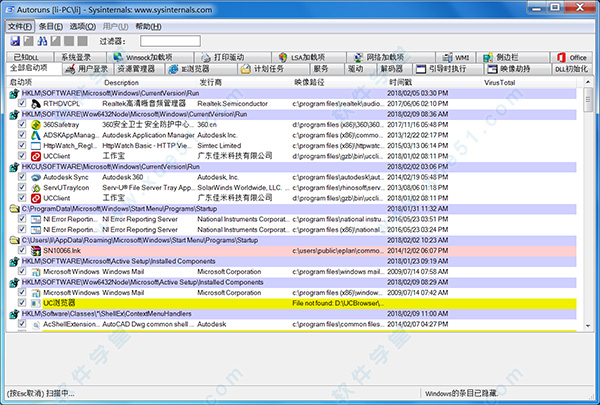Toggle the AcShellExtension entry checkbox
Image resolution: width=600 pixels, height=405 pixels.
22,324
